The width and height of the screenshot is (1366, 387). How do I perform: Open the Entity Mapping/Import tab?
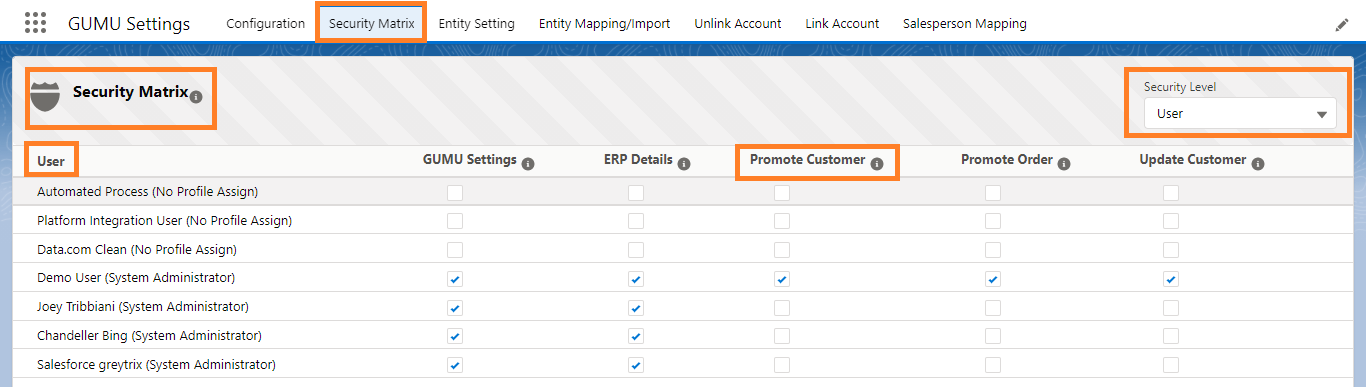[x=605, y=23]
